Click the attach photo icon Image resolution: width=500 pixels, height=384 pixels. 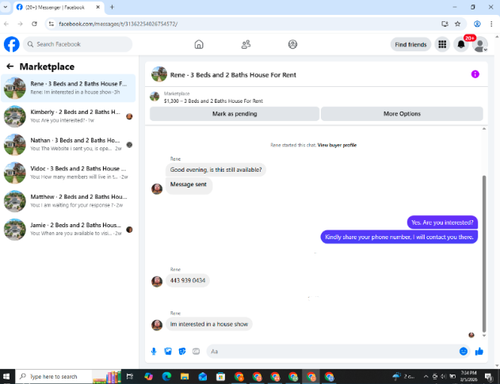[168, 351]
